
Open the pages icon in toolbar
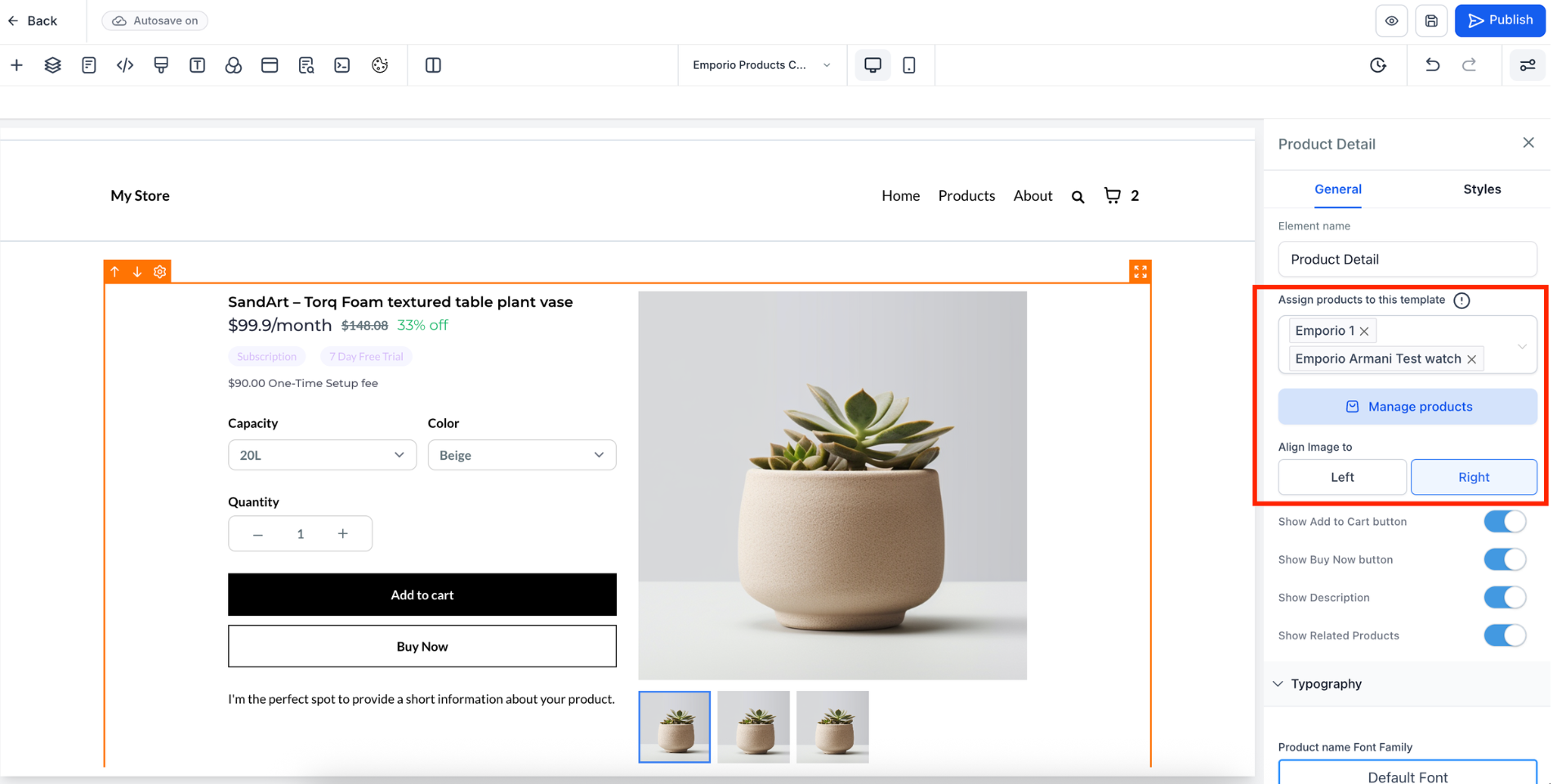[x=89, y=65]
